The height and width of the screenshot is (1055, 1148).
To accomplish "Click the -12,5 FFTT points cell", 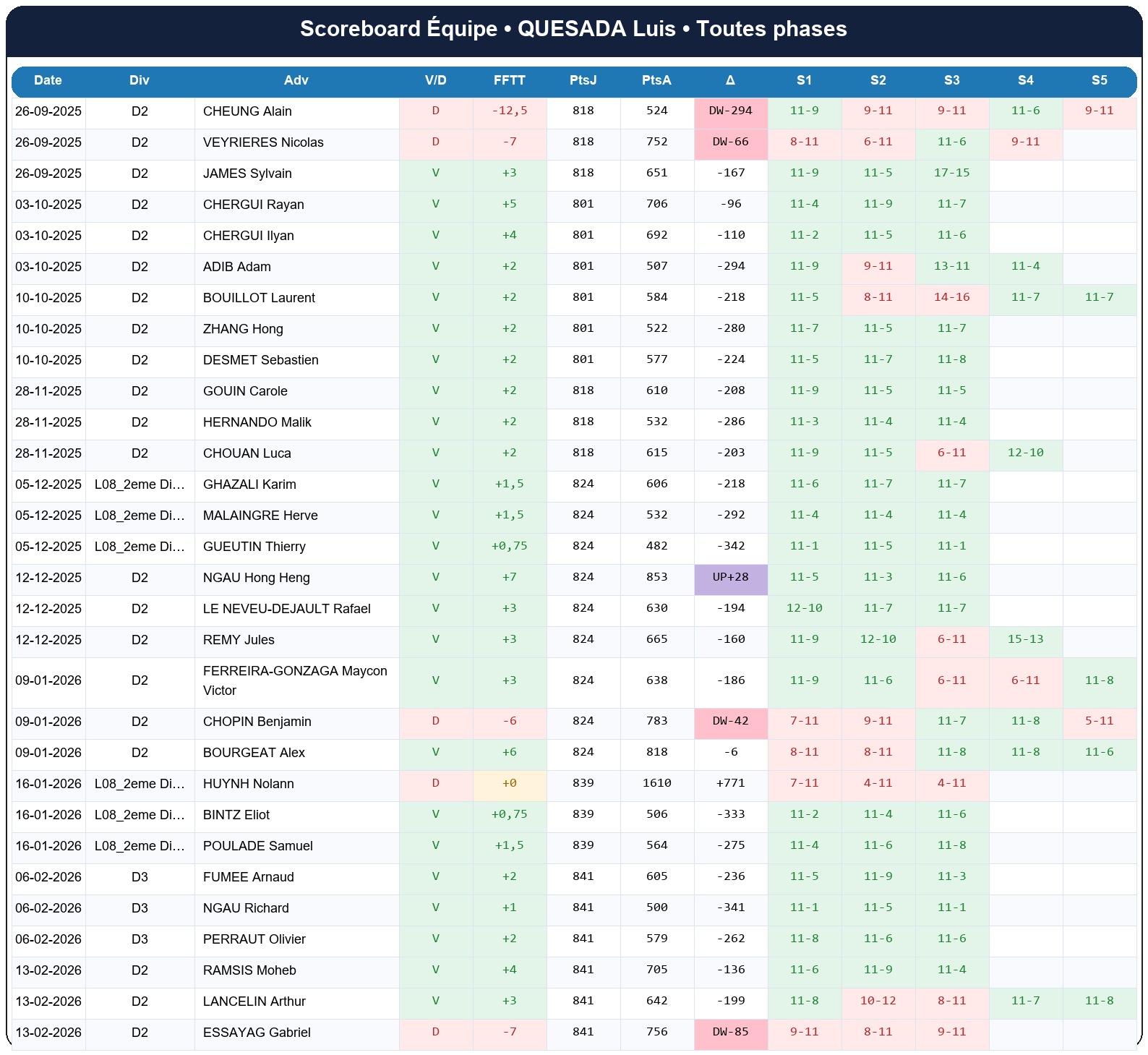I will coord(509,111).
